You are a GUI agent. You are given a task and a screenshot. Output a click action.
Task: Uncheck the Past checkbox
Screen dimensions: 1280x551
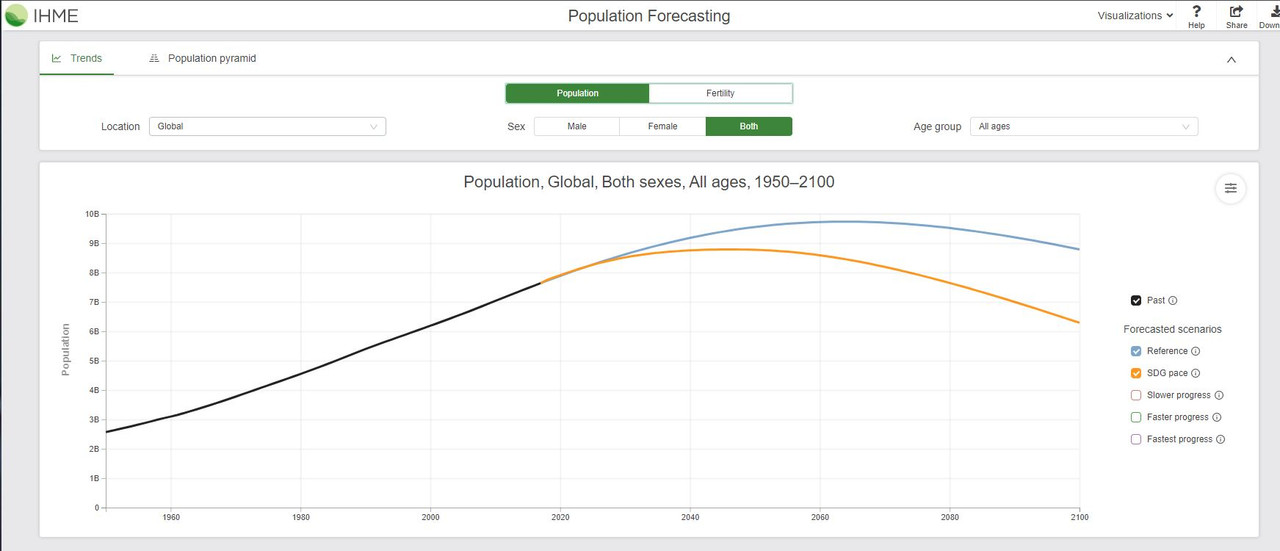(x=1136, y=300)
